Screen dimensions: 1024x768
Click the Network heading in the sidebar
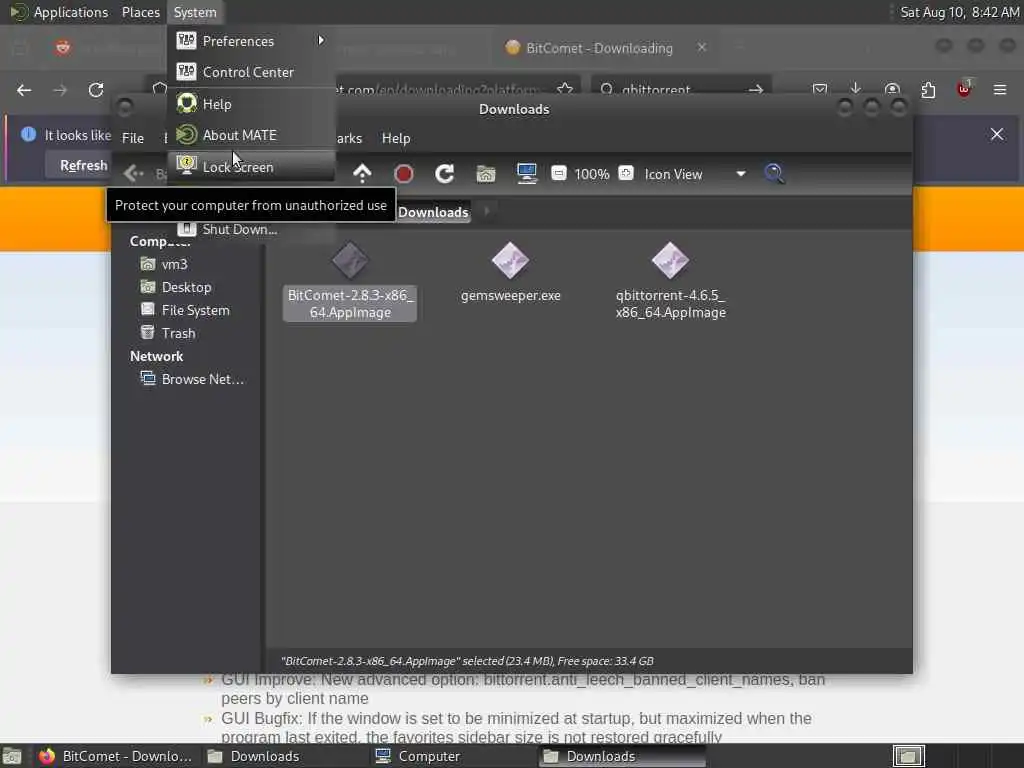[x=157, y=357]
